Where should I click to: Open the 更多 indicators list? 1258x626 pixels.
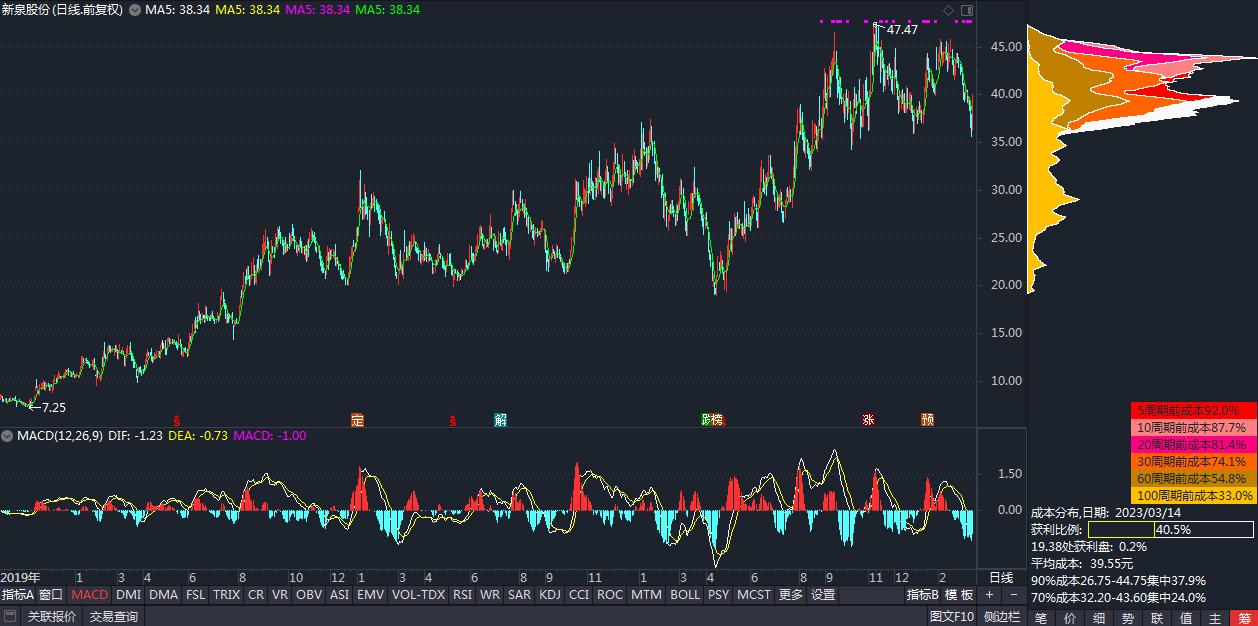pyautogui.click(x=790, y=594)
